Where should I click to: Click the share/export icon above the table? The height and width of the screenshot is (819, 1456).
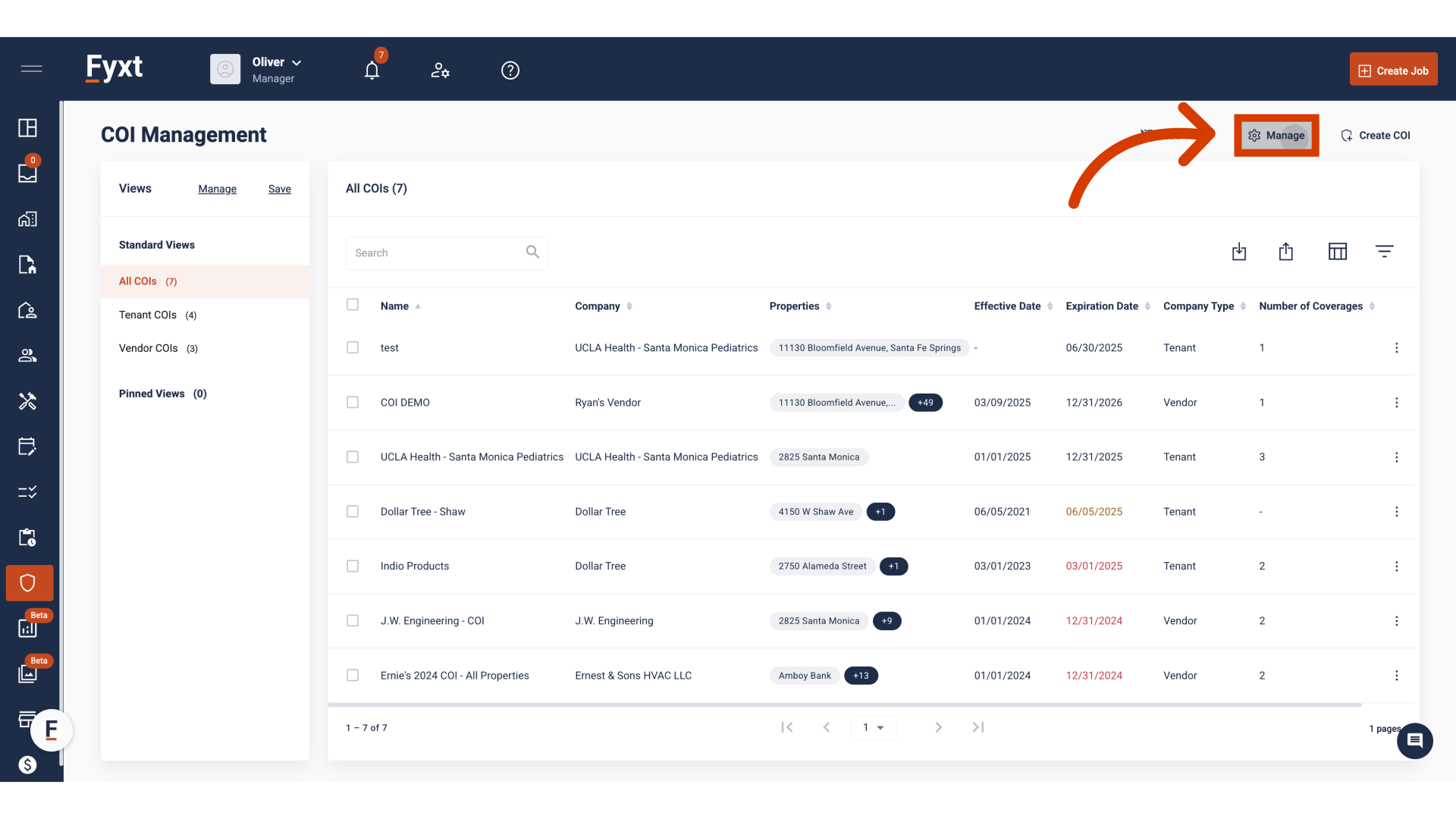pos(1286,252)
